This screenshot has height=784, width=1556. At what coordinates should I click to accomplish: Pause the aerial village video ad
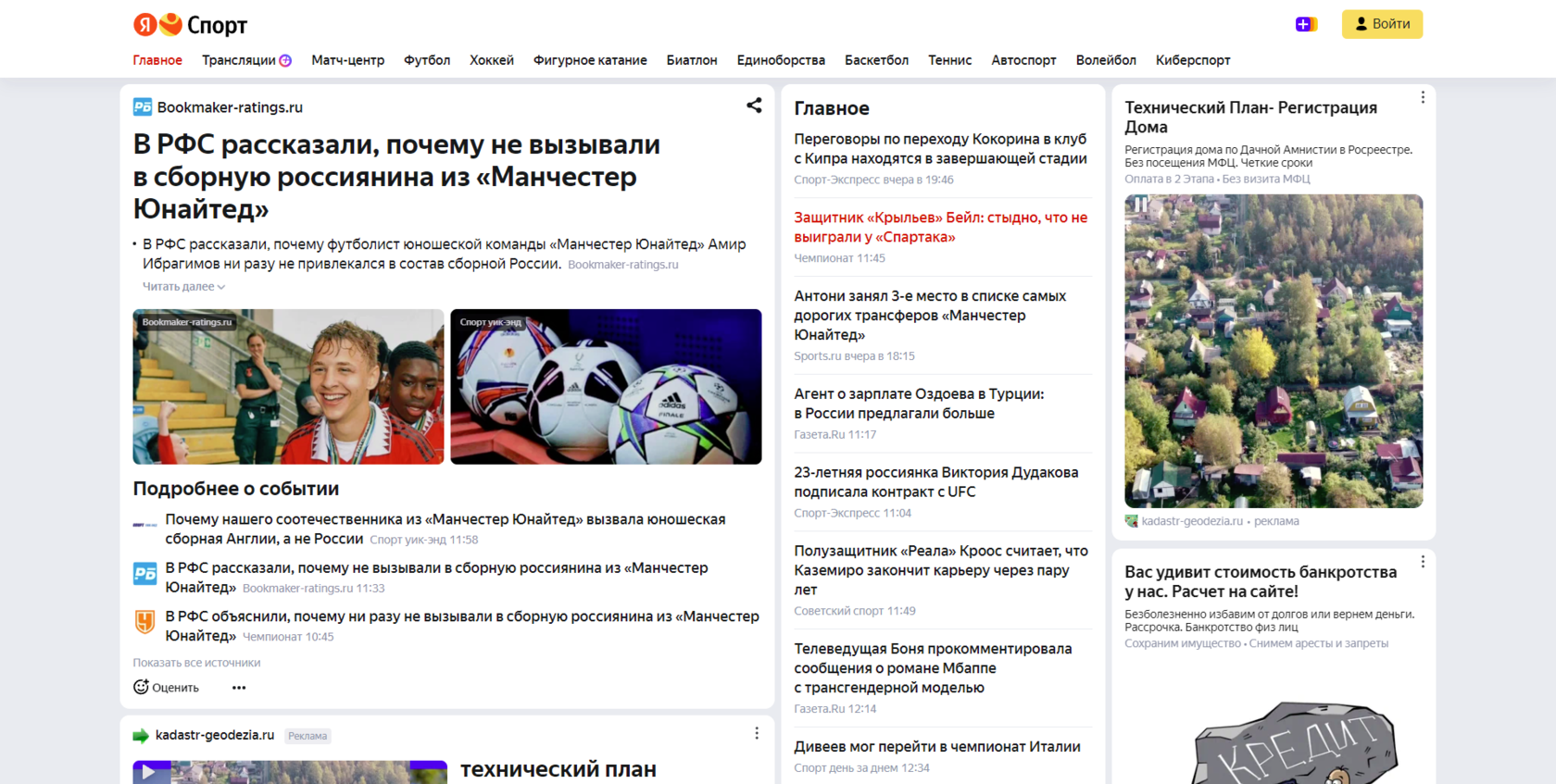pyautogui.click(x=1141, y=204)
